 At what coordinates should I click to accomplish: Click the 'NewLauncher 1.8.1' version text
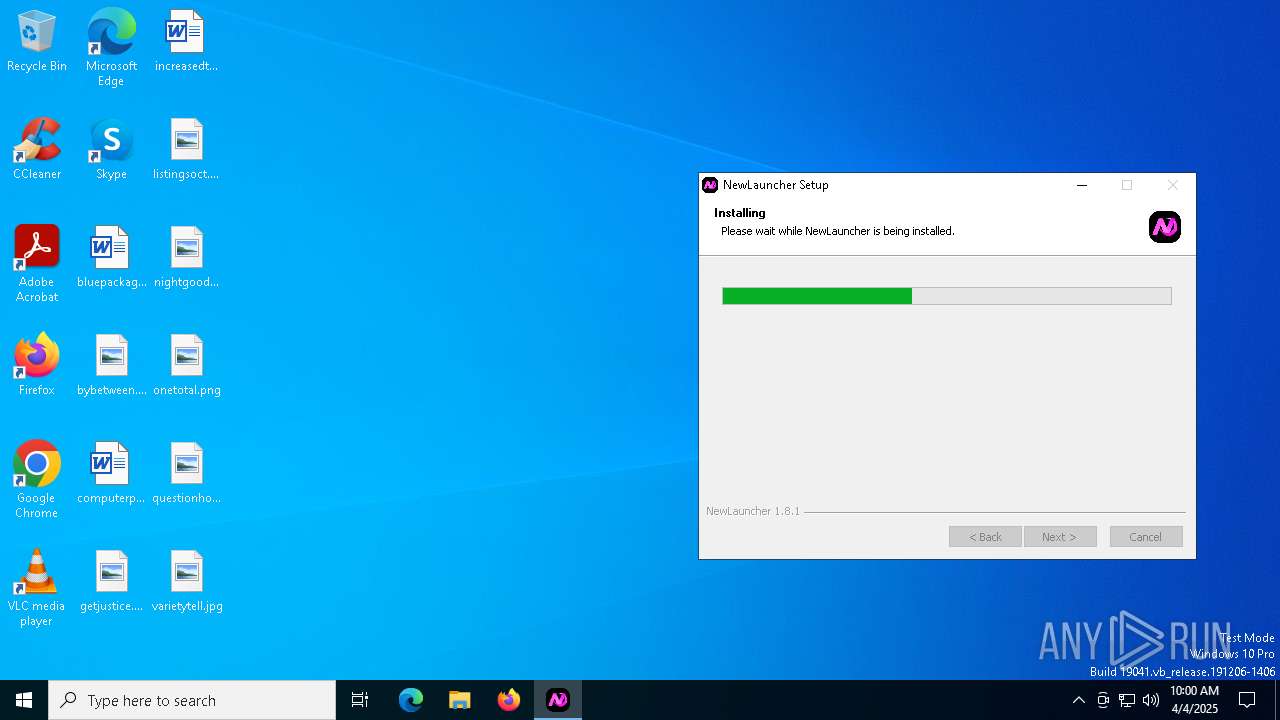[753, 511]
